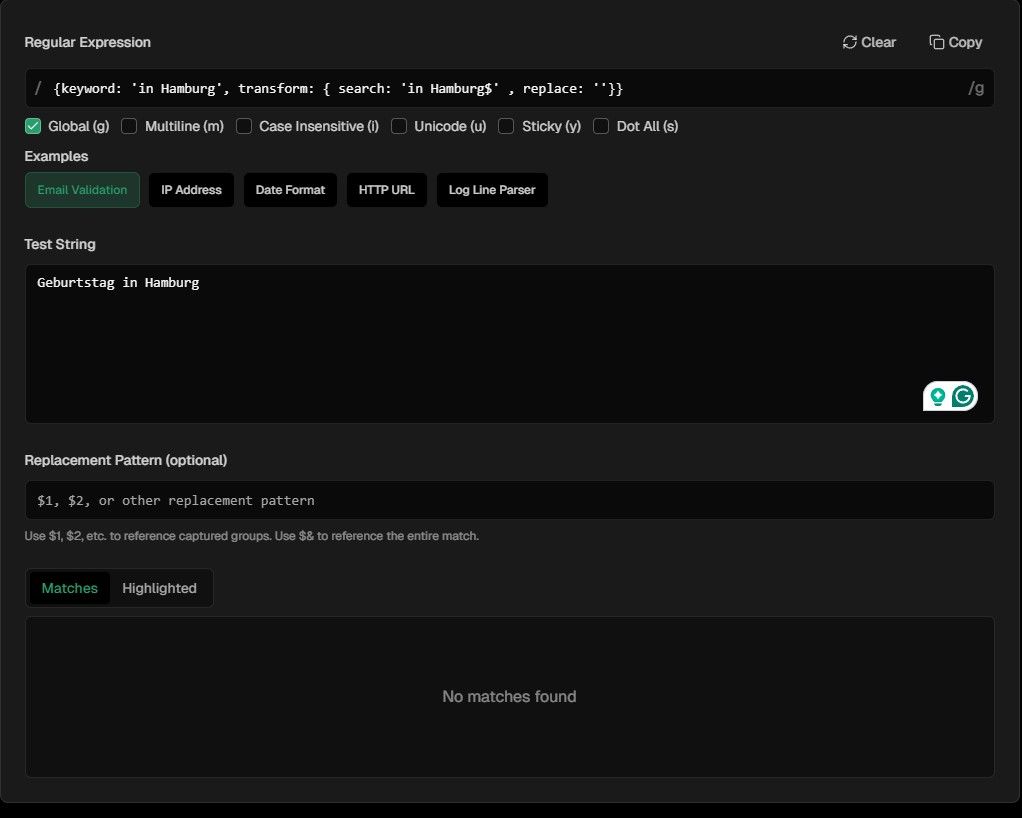Click inside the regular expression input field
The image size is (1022, 818).
[x=500, y=88]
